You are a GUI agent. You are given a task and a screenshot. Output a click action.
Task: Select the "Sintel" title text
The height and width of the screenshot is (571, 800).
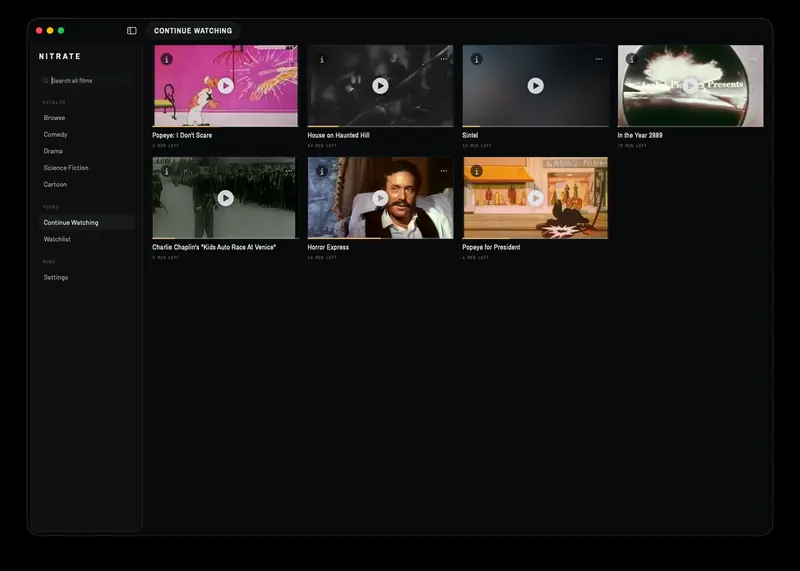click(470, 135)
